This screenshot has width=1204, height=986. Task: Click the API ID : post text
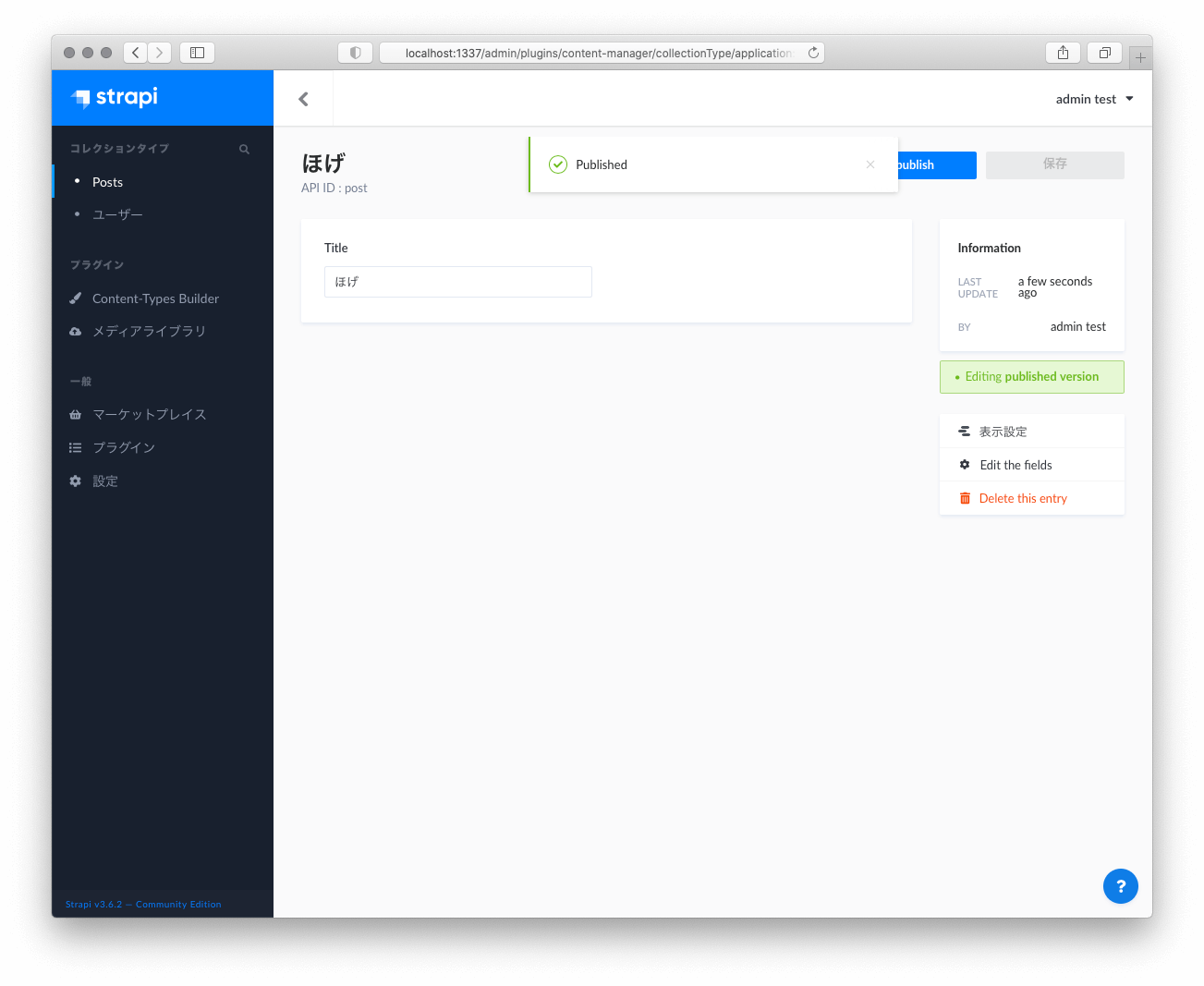coord(334,188)
